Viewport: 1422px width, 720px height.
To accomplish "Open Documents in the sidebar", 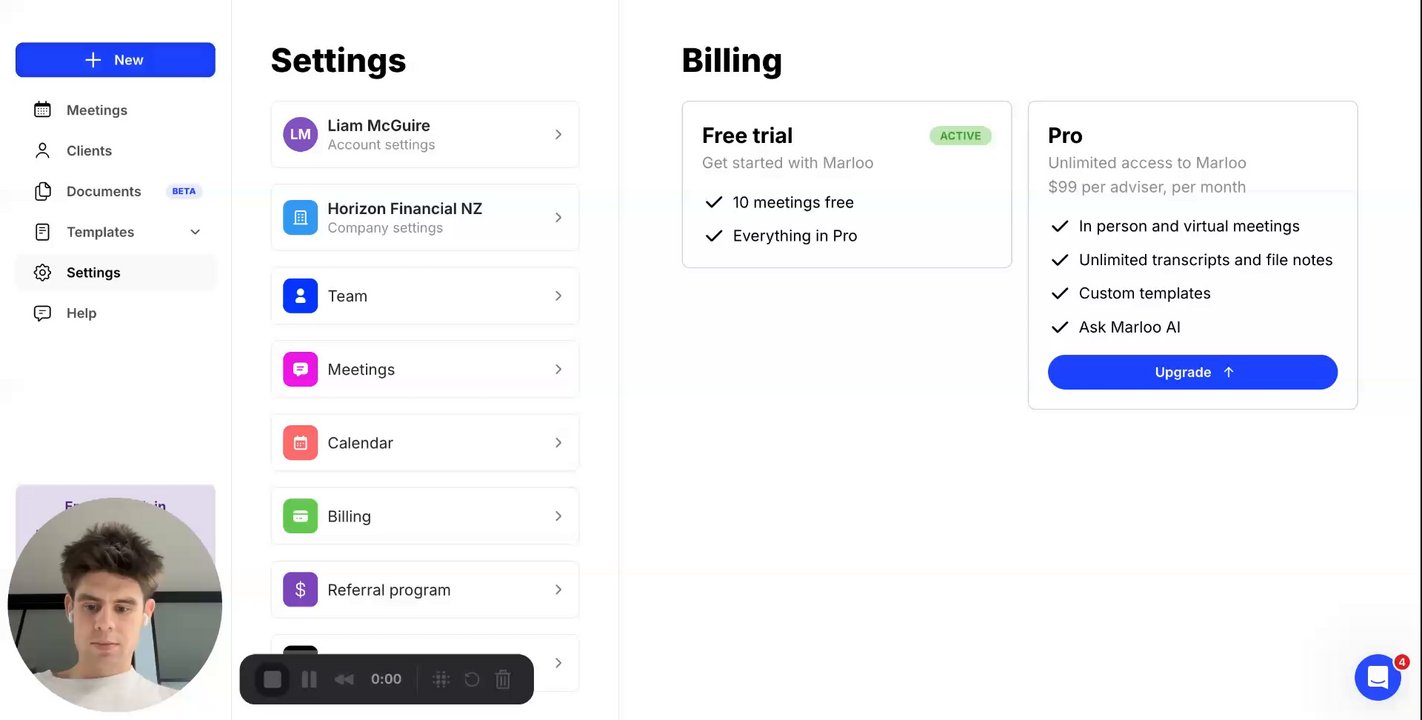I will pyautogui.click(x=103, y=191).
